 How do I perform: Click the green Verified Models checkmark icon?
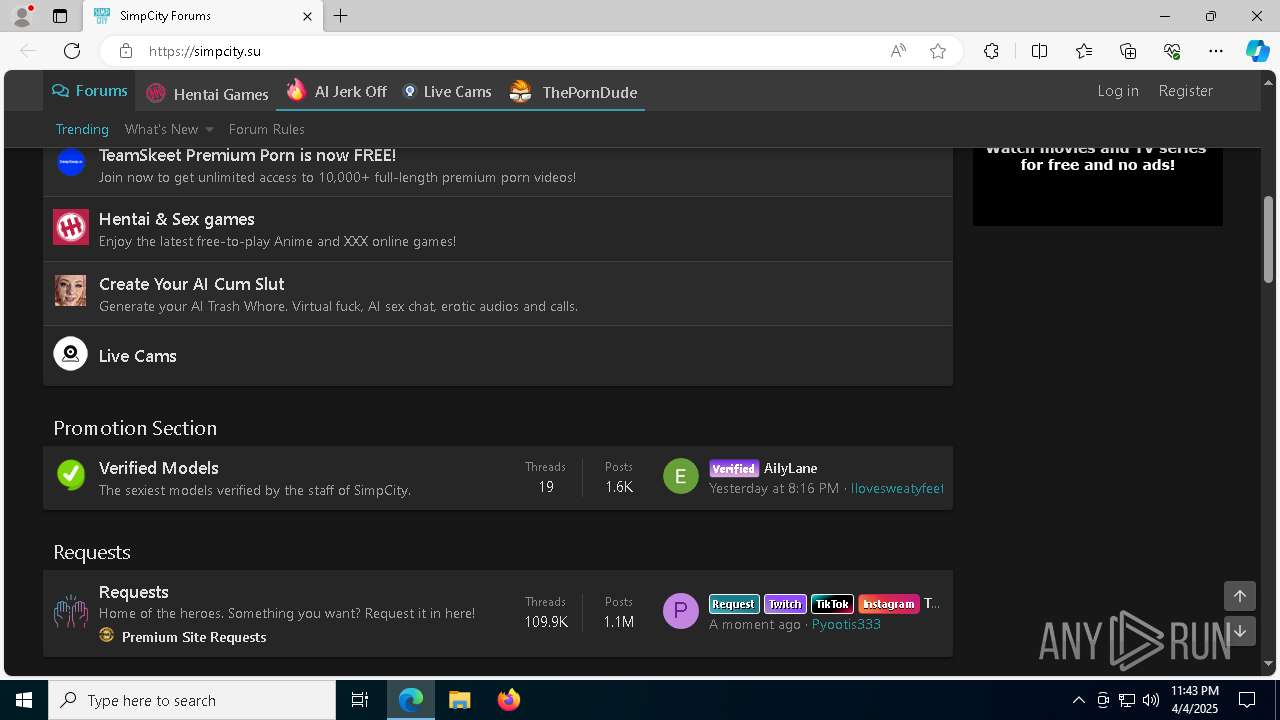[70, 475]
